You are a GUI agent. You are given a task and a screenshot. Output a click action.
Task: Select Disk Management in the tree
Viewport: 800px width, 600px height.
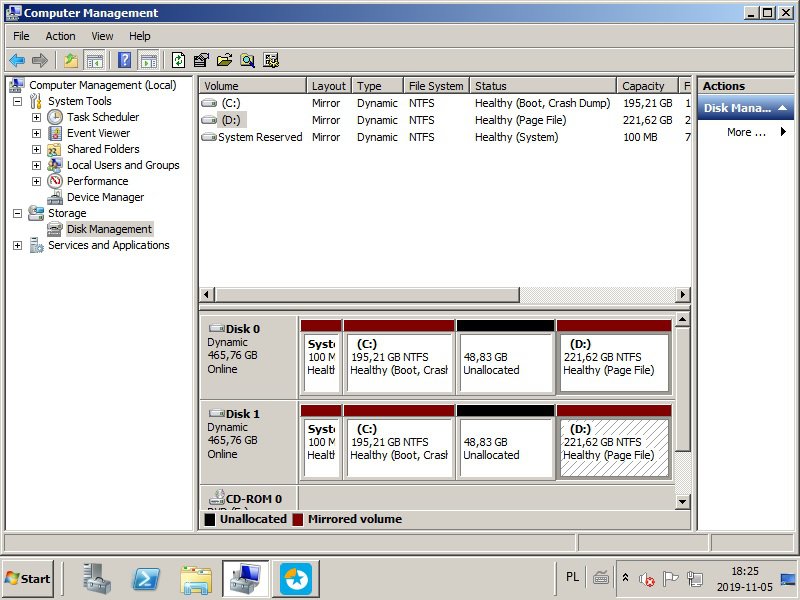coord(110,229)
